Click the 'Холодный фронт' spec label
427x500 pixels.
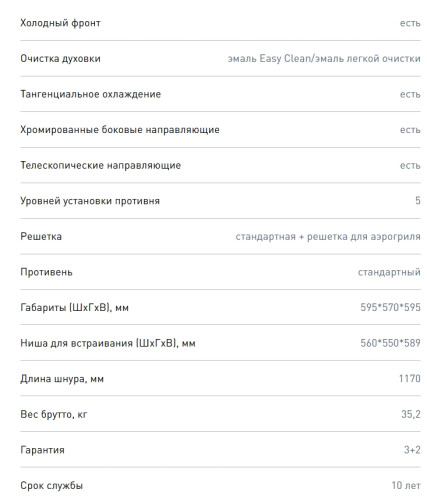(60, 23)
